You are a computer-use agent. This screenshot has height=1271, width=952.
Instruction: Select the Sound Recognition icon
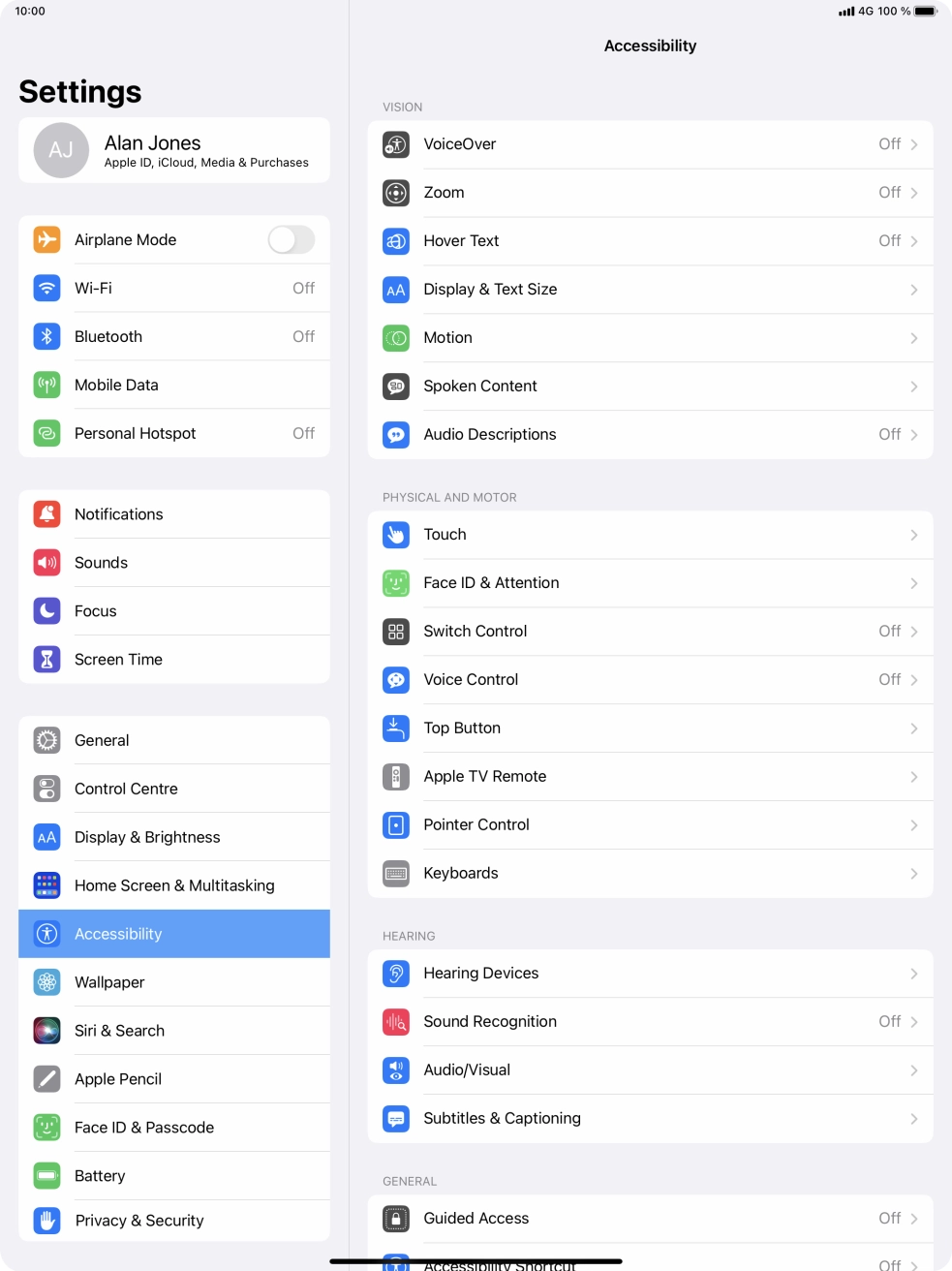pyautogui.click(x=396, y=1022)
